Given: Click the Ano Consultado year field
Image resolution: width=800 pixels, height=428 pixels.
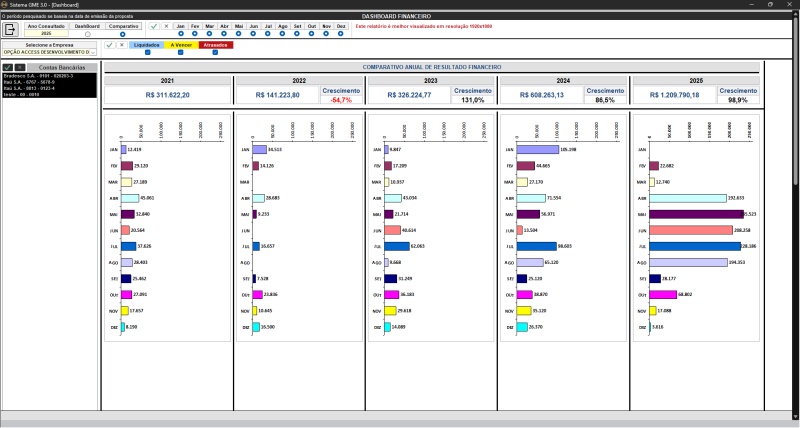Looking at the screenshot, I should 47,34.
